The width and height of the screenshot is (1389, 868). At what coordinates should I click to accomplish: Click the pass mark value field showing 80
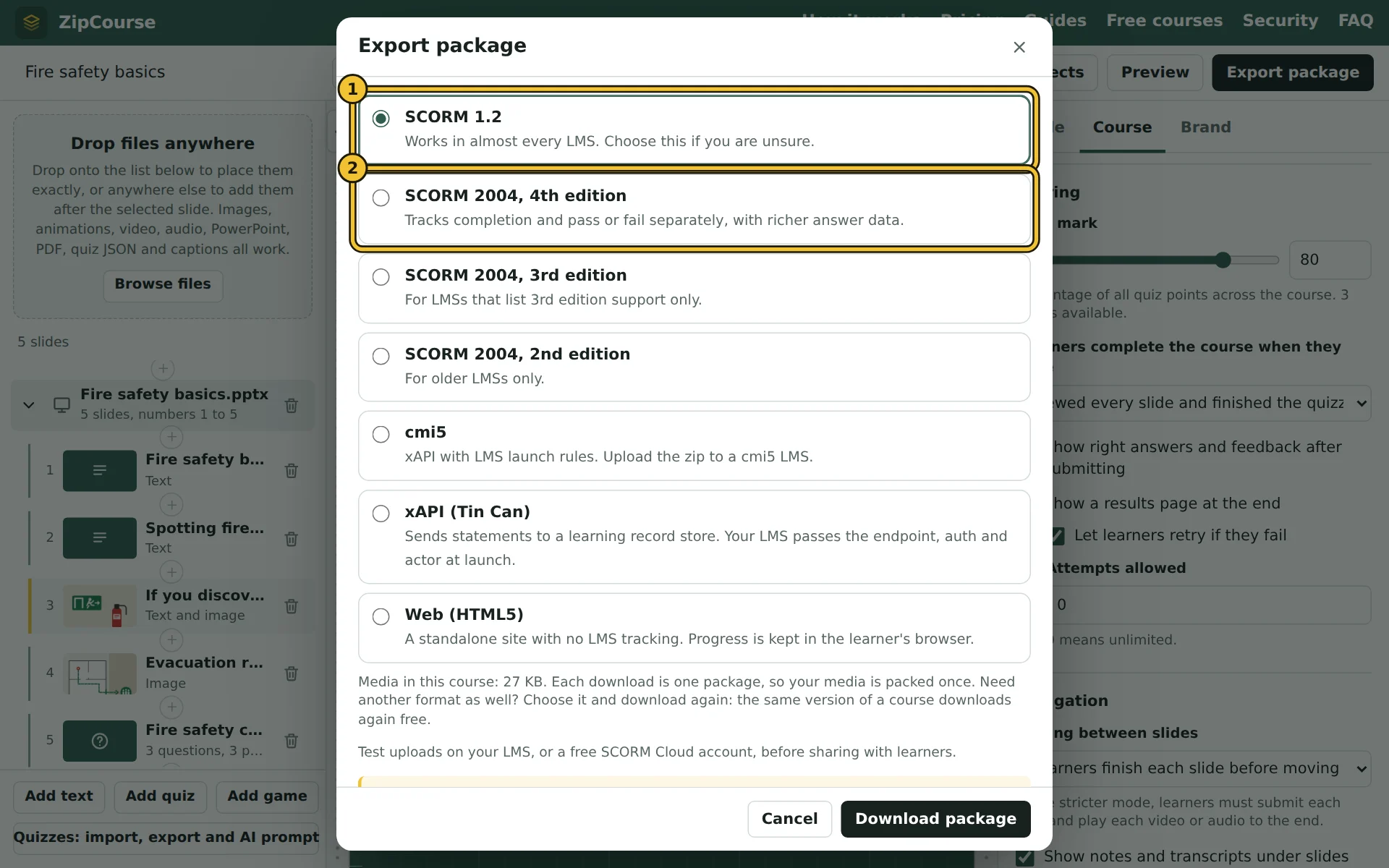tap(1330, 260)
